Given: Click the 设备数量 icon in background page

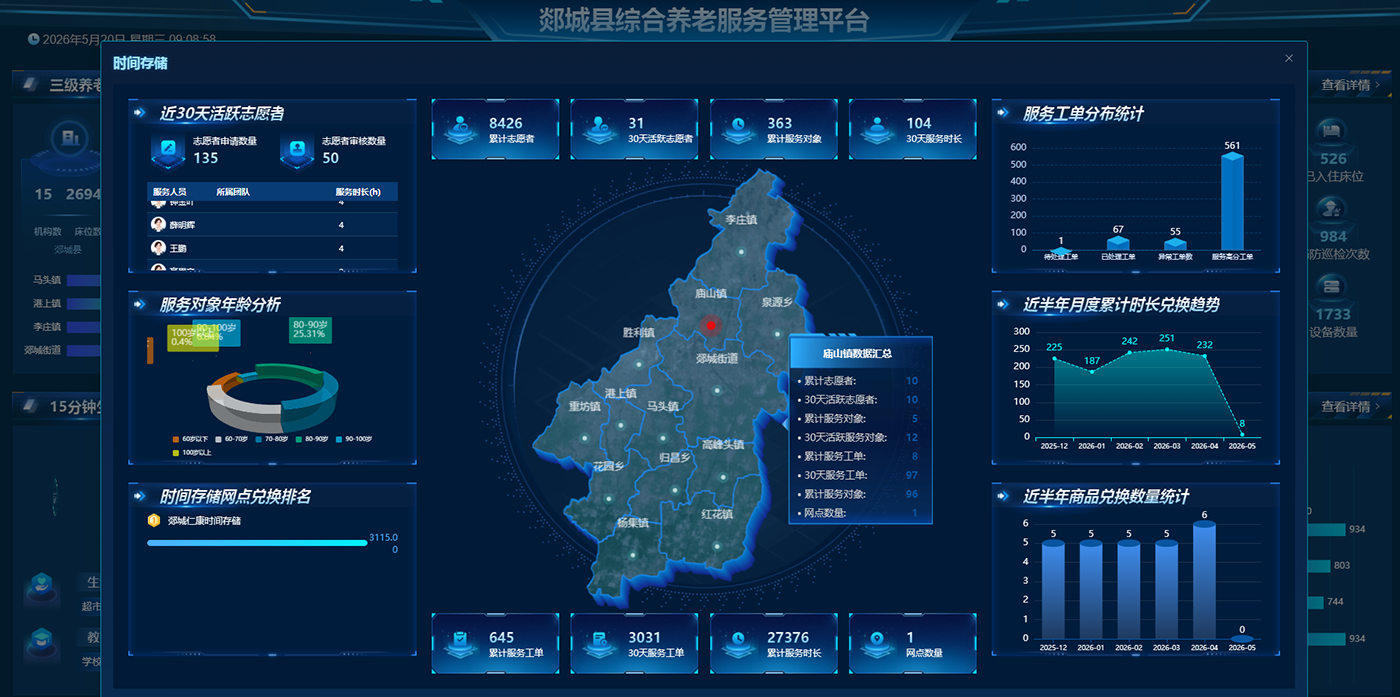Looking at the screenshot, I should 1329,286.
